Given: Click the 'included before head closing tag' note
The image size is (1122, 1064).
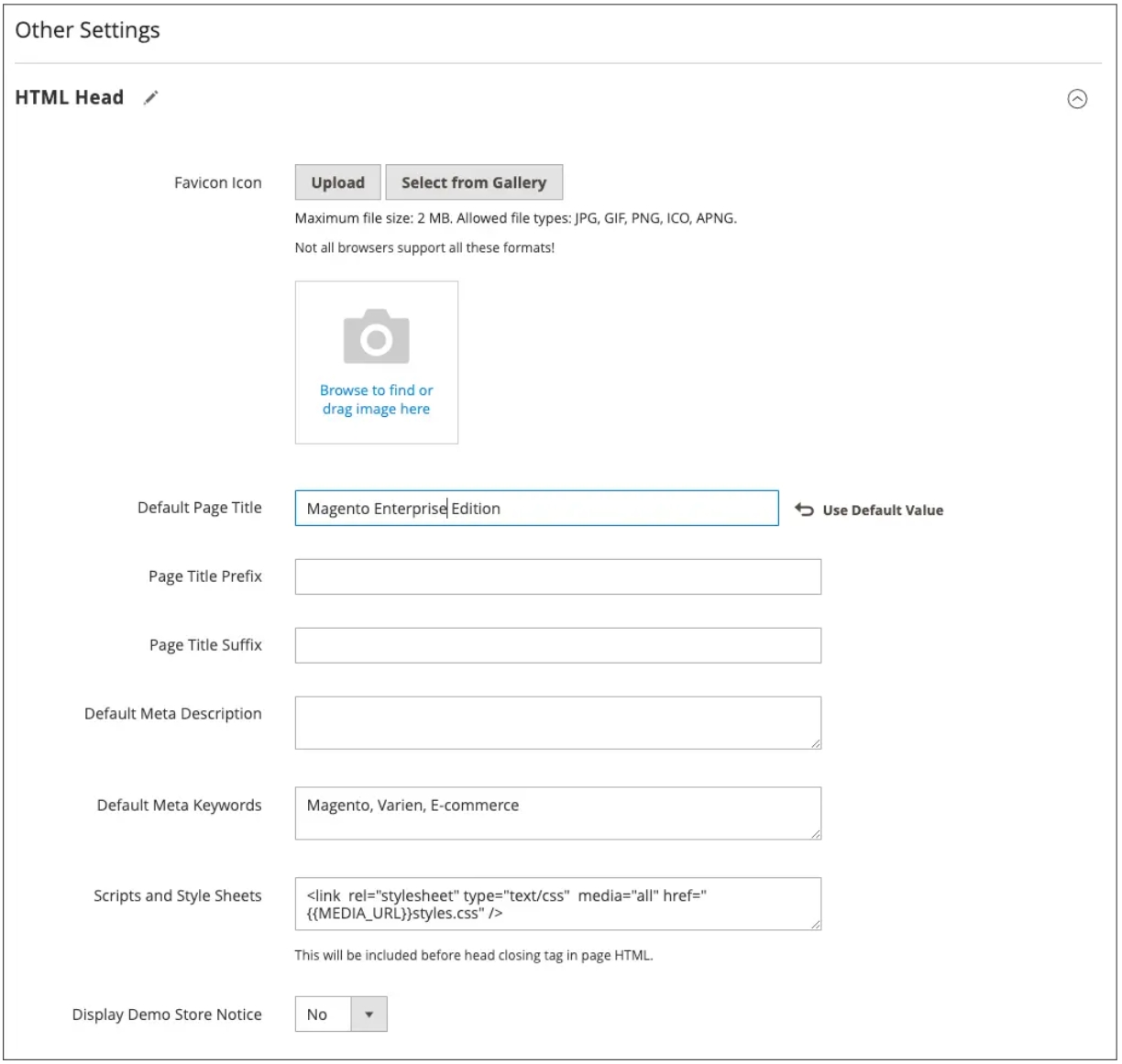Looking at the screenshot, I should tap(474, 955).
